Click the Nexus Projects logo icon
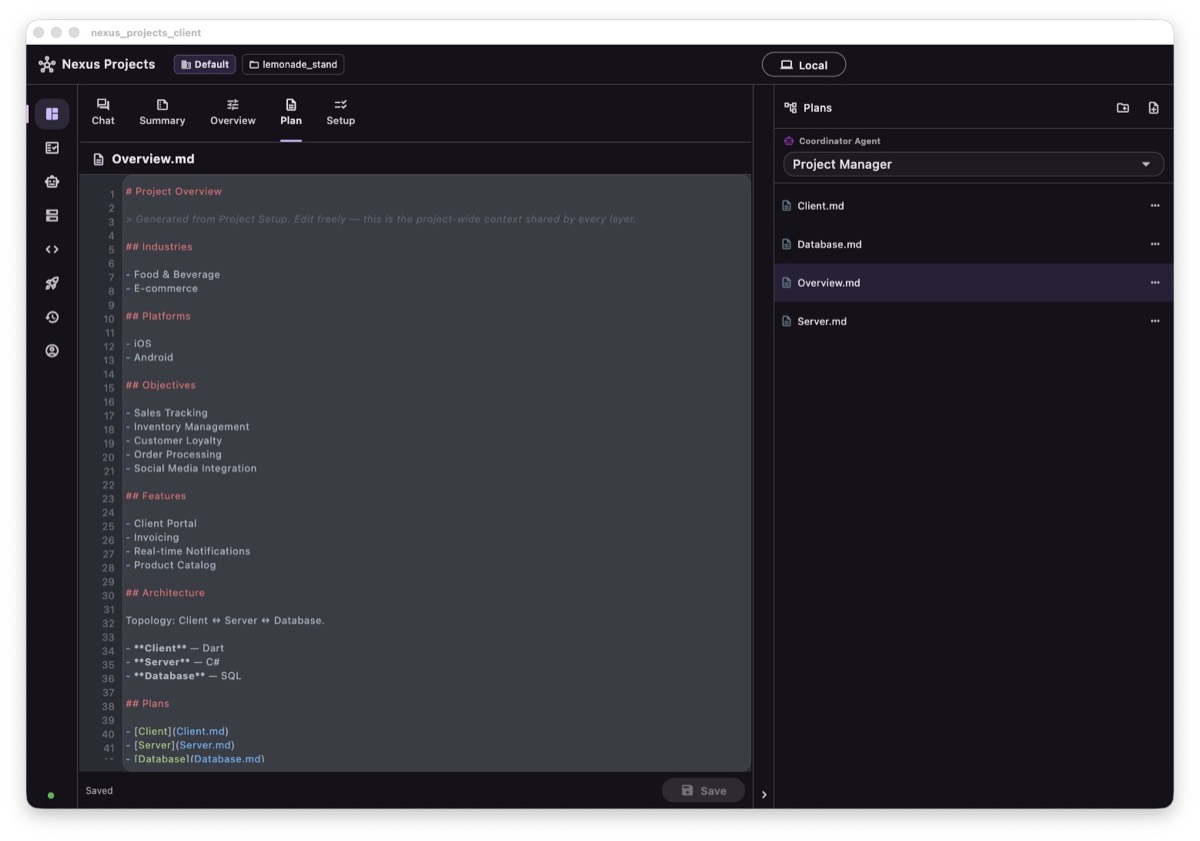 [x=47, y=65]
